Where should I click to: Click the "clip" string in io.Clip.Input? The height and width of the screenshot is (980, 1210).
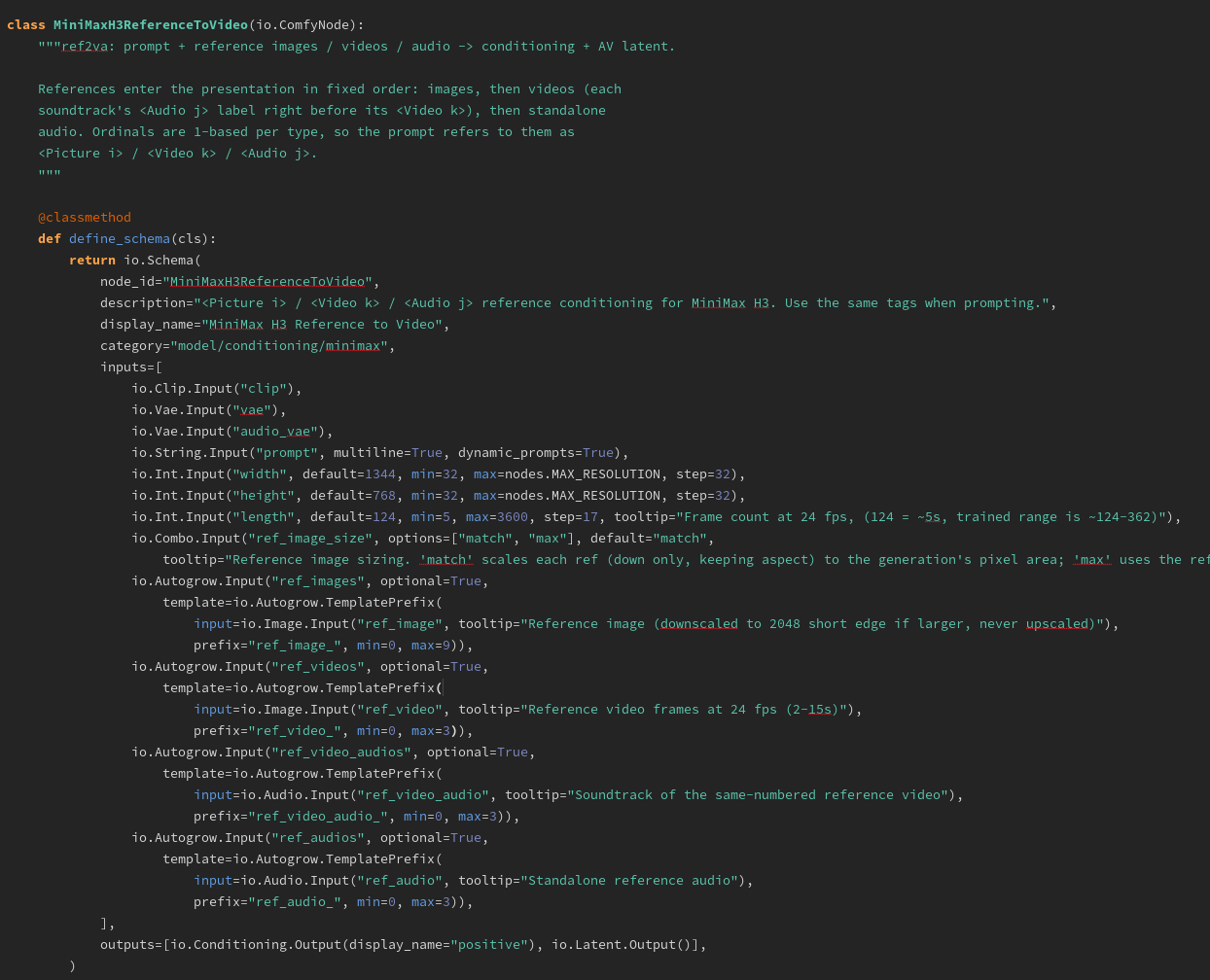click(x=264, y=388)
